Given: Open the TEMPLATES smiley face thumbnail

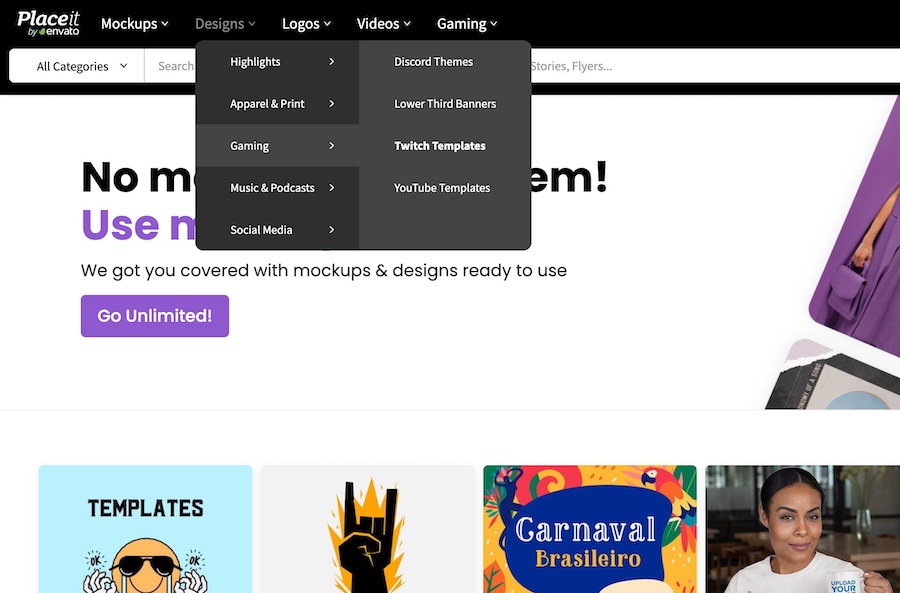Looking at the screenshot, I should coord(145,529).
